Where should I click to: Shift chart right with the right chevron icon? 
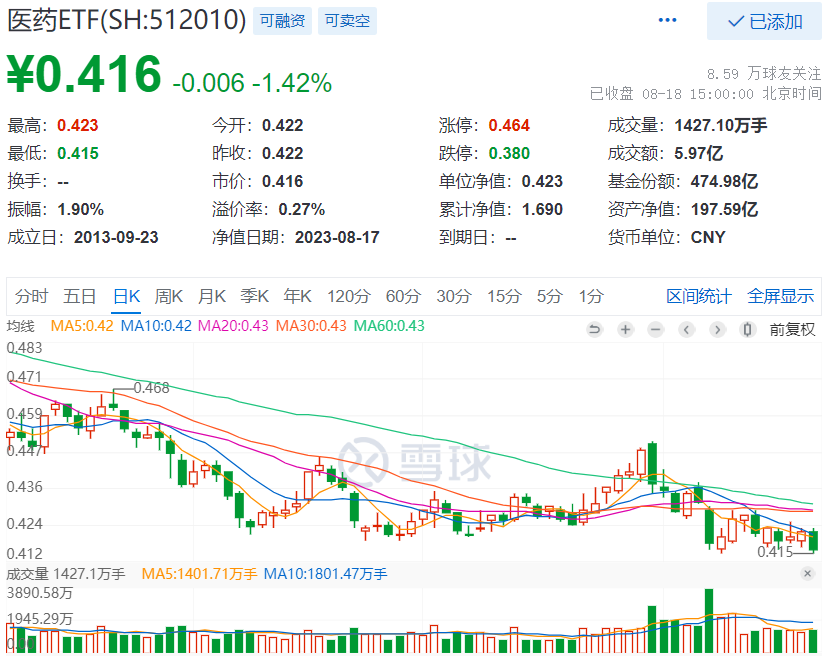click(x=717, y=330)
